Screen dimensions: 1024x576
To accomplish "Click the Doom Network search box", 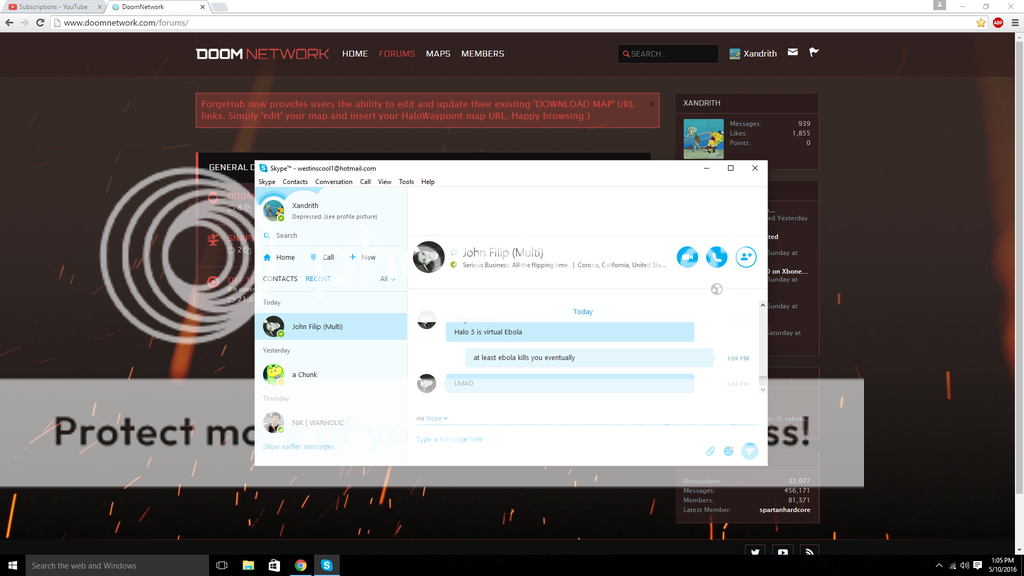I will [668, 54].
